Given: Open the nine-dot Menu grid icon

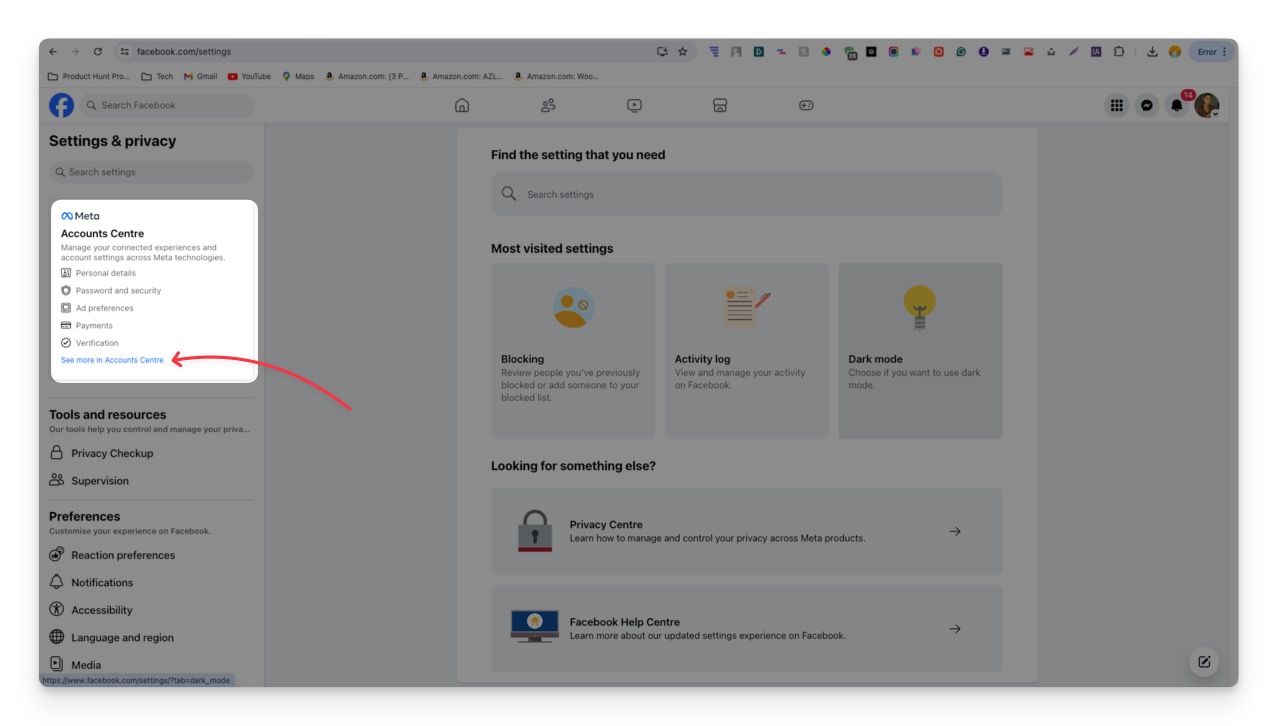Looking at the screenshot, I should tap(1117, 105).
